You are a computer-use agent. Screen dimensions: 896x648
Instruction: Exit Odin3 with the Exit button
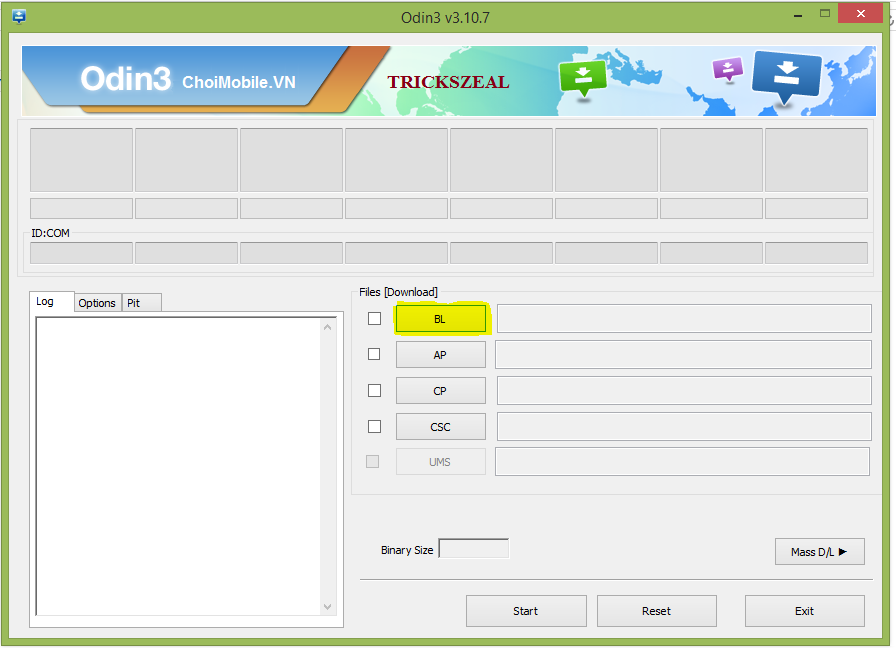coord(805,611)
